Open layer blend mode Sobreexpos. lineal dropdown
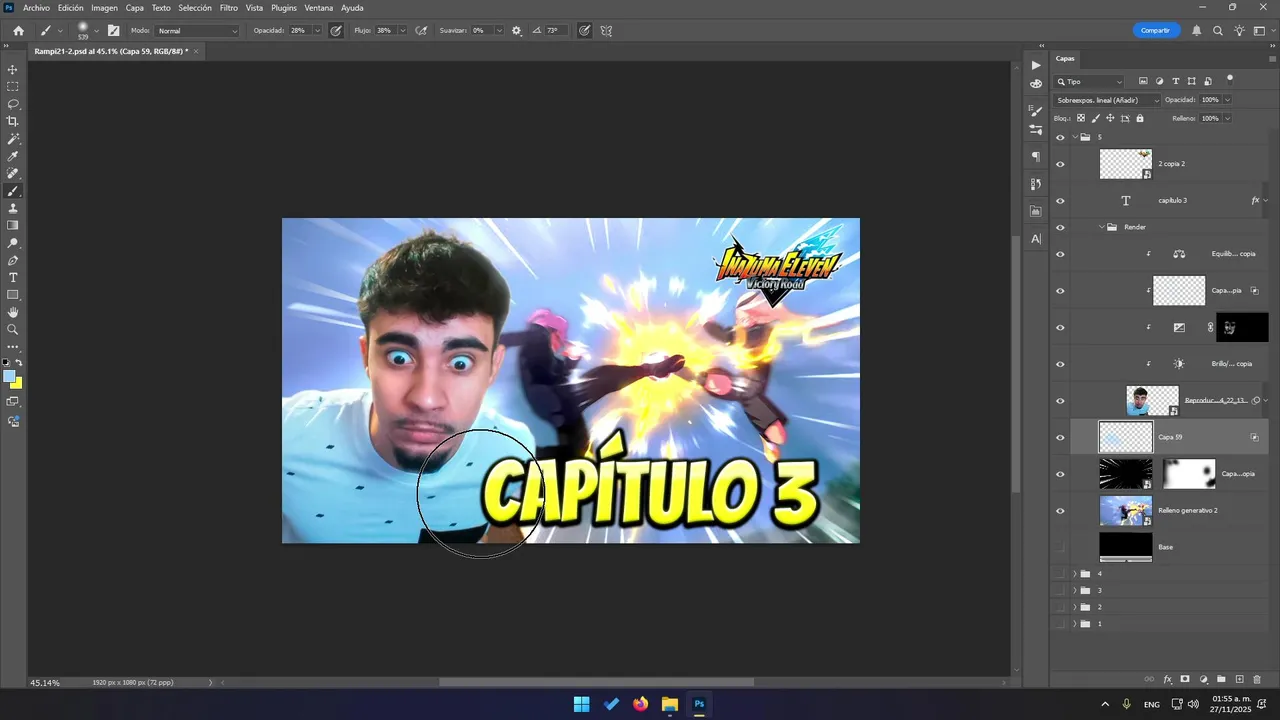The width and height of the screenshot is (1280, 720). tap(1107, 100)
